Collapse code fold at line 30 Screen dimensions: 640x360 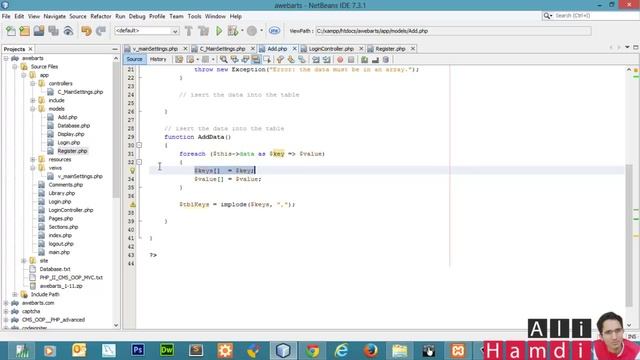(139, 145)
